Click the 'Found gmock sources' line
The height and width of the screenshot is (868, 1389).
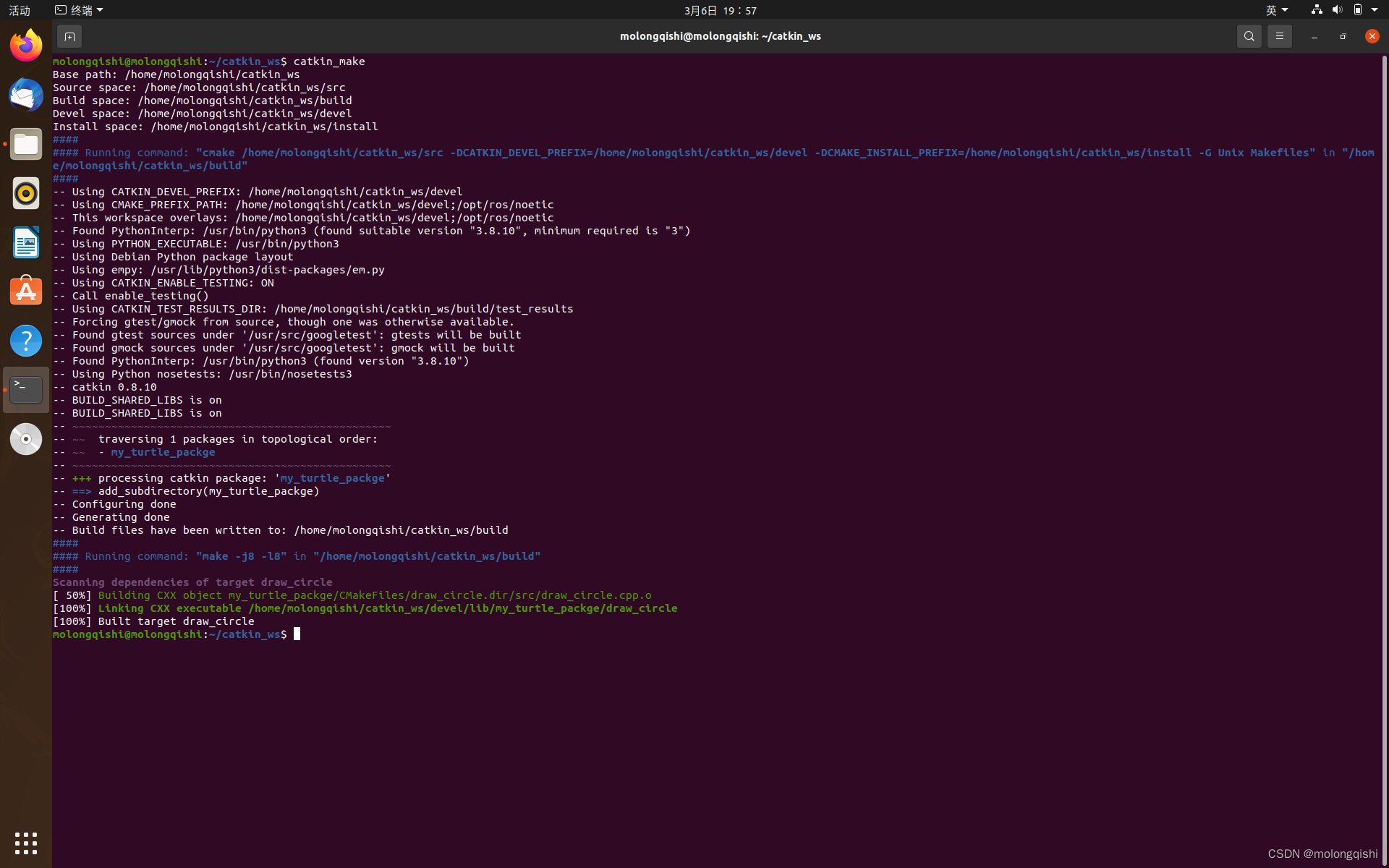pos(284,348)
